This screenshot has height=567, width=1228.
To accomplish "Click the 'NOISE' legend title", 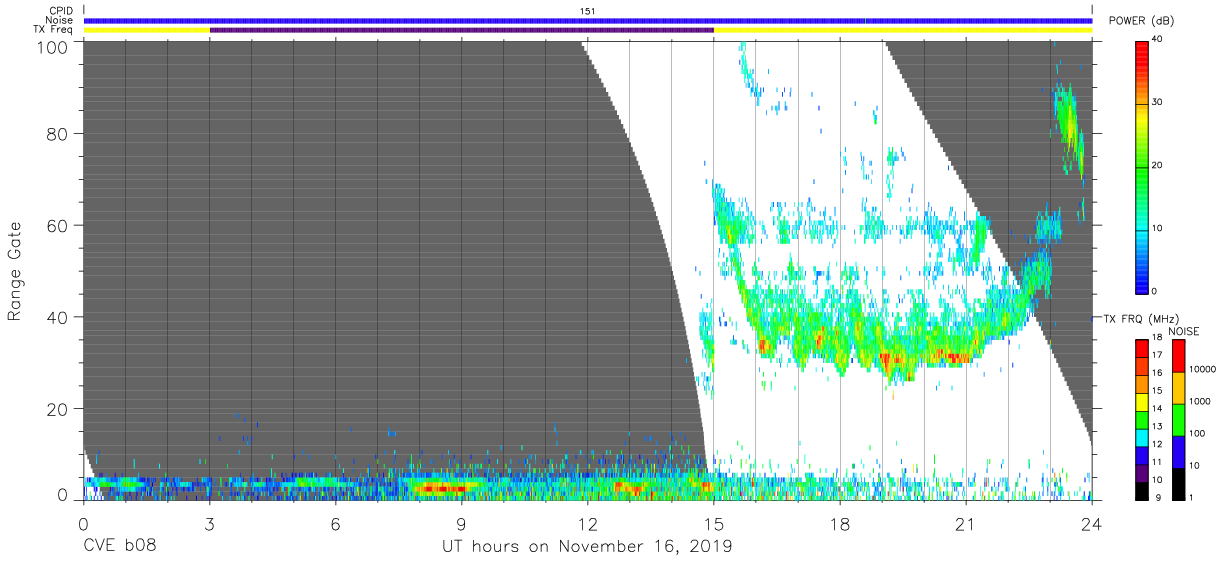I will click(x=1184, y=331).
